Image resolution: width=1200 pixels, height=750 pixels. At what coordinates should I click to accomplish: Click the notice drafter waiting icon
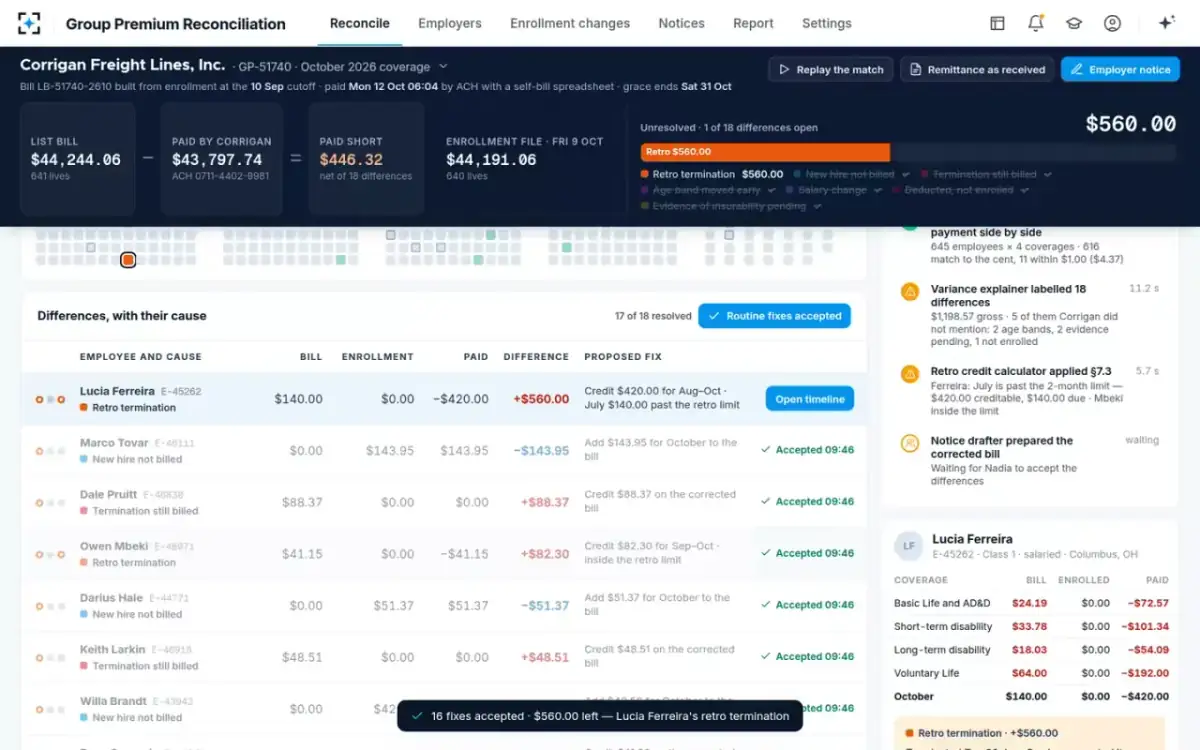[x=910, y=443]
